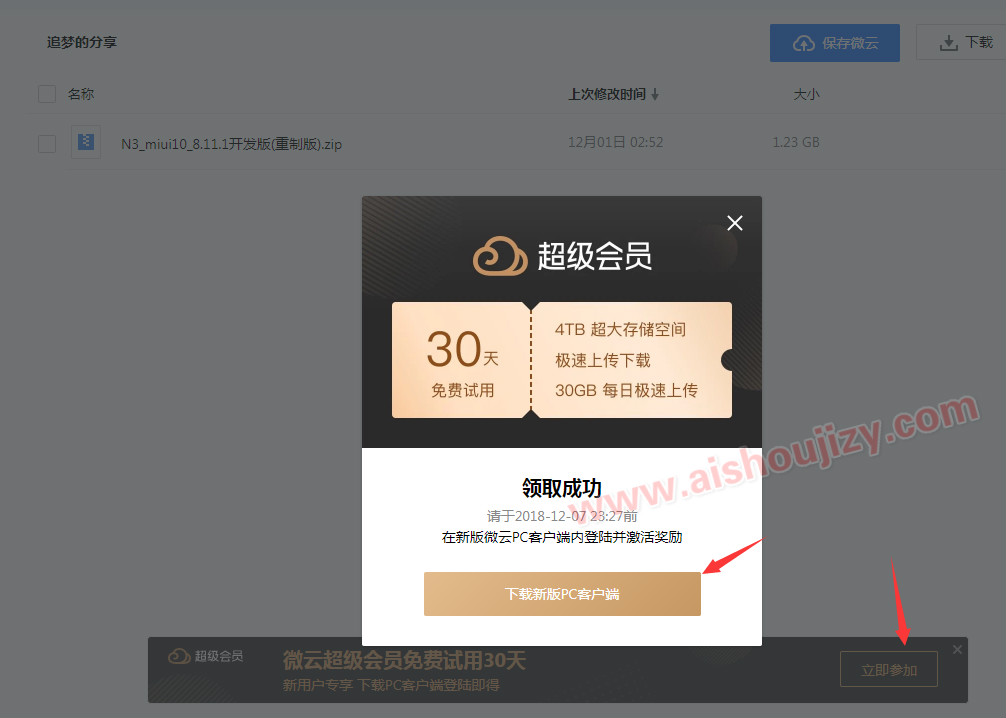The width and height of the screenshot is (1006, 718).
Task: Click 立即参加 in the bottom banner
Action: (x=889, y=670)
